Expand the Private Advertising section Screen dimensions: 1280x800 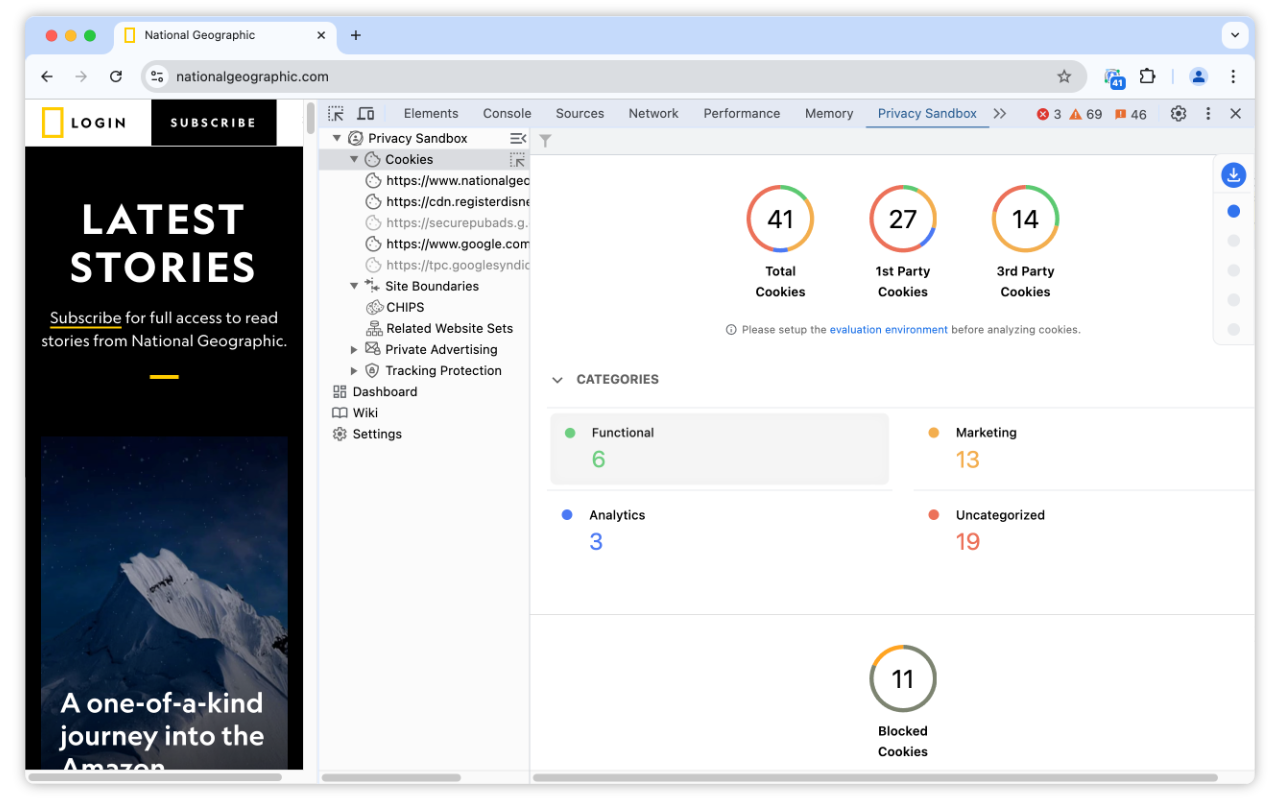[x=354, y=349]
